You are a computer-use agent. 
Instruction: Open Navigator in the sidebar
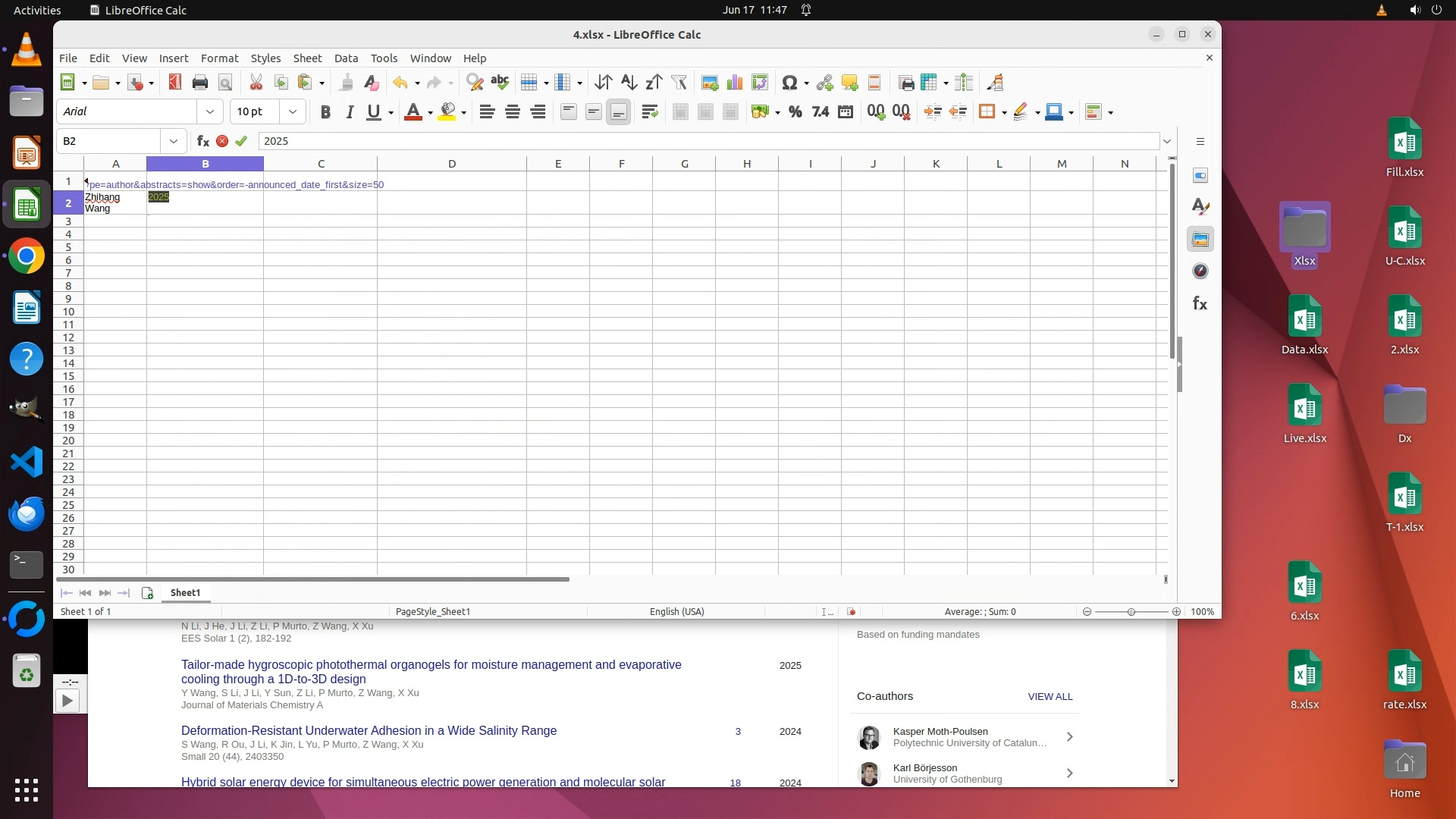(x=1200, y=271)
